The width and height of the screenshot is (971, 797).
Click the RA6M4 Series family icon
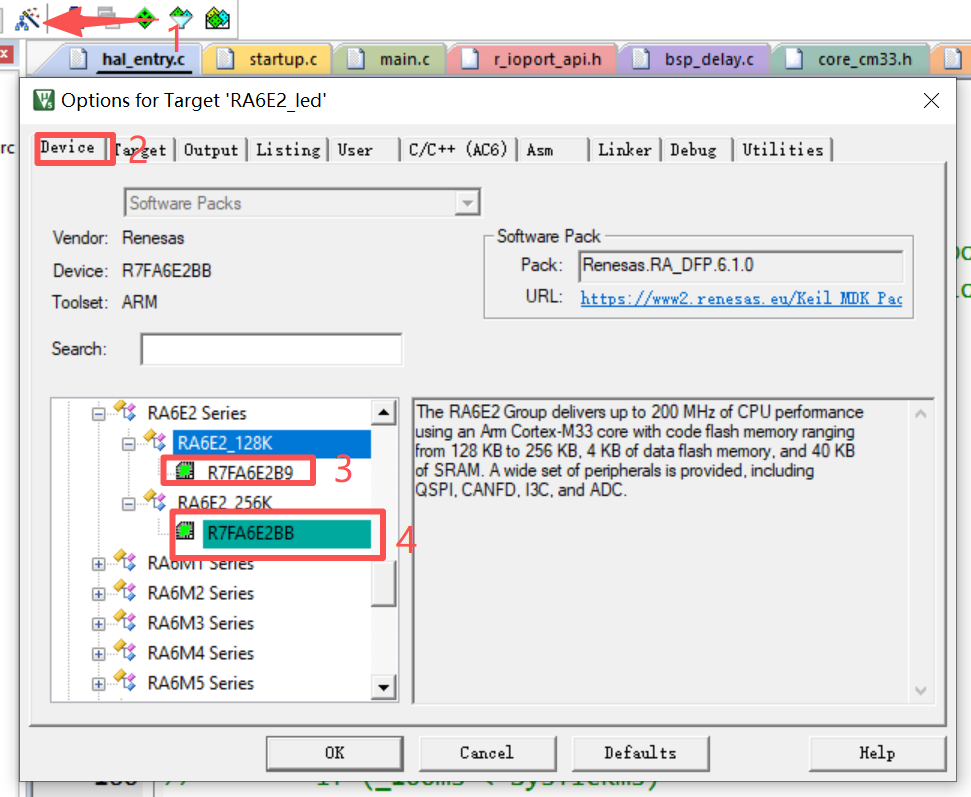click(x=124, y=651)
